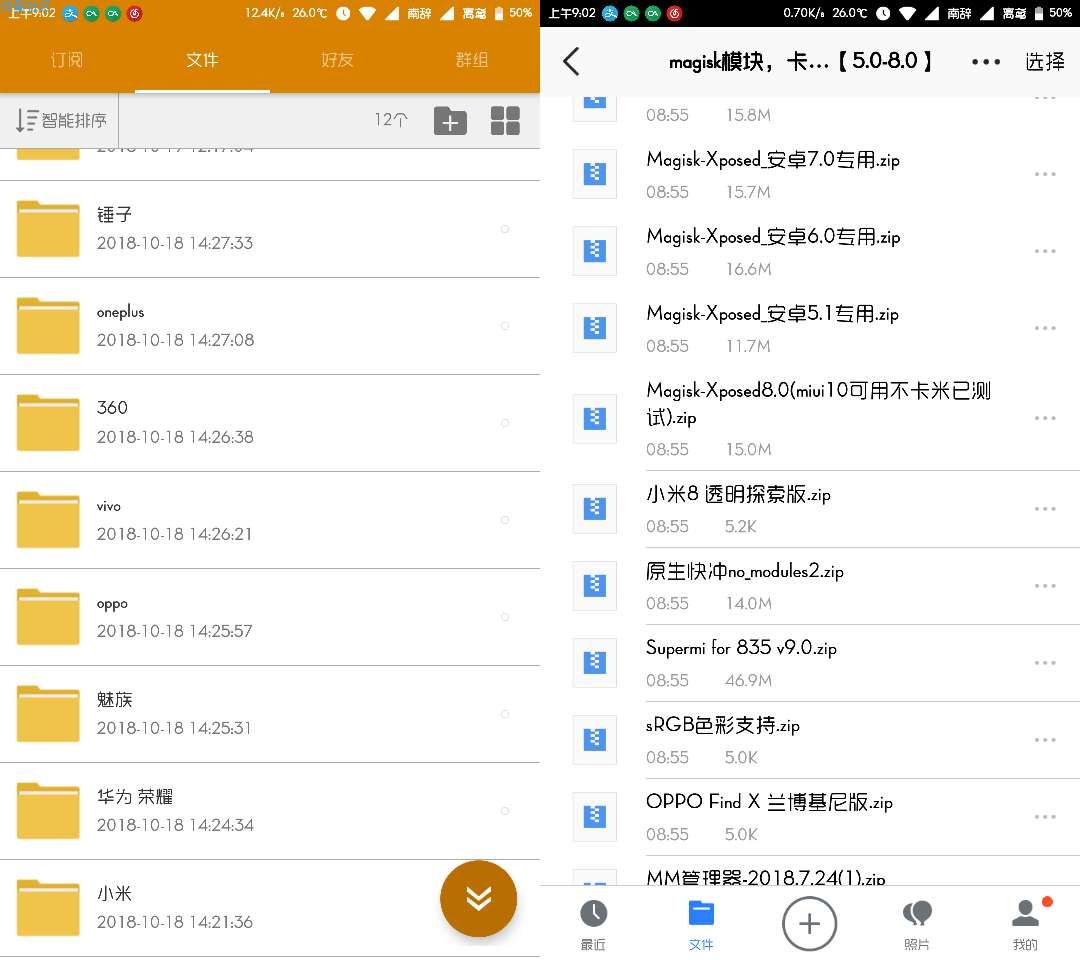Open more options for Magisk-Xposed_安卓7.0专用.zip
This screenshot has width=1080, height=960.
[x=1045, y=174]
